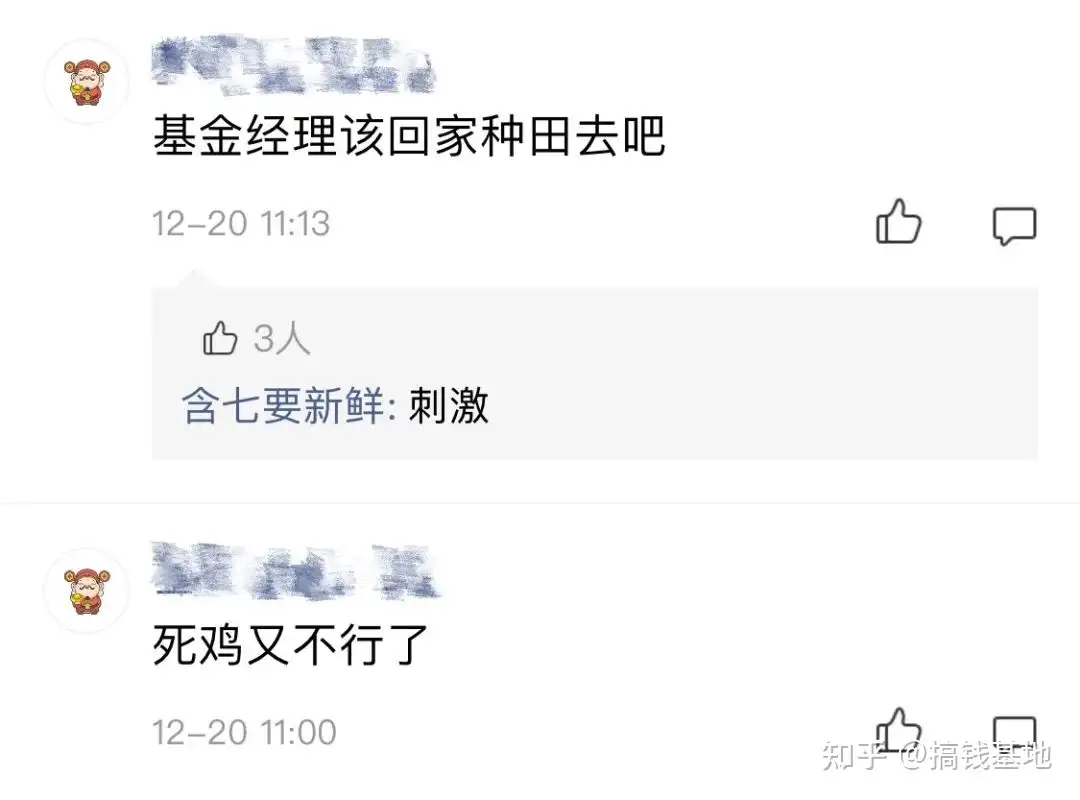This screenshot has height=800, width=1080.
Task: Open avatar of the first commenter
Action: [87, 82]
